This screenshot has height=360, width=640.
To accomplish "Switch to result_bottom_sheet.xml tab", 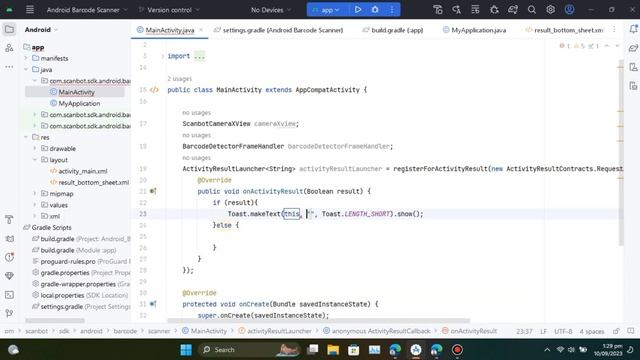I will 564,30.
